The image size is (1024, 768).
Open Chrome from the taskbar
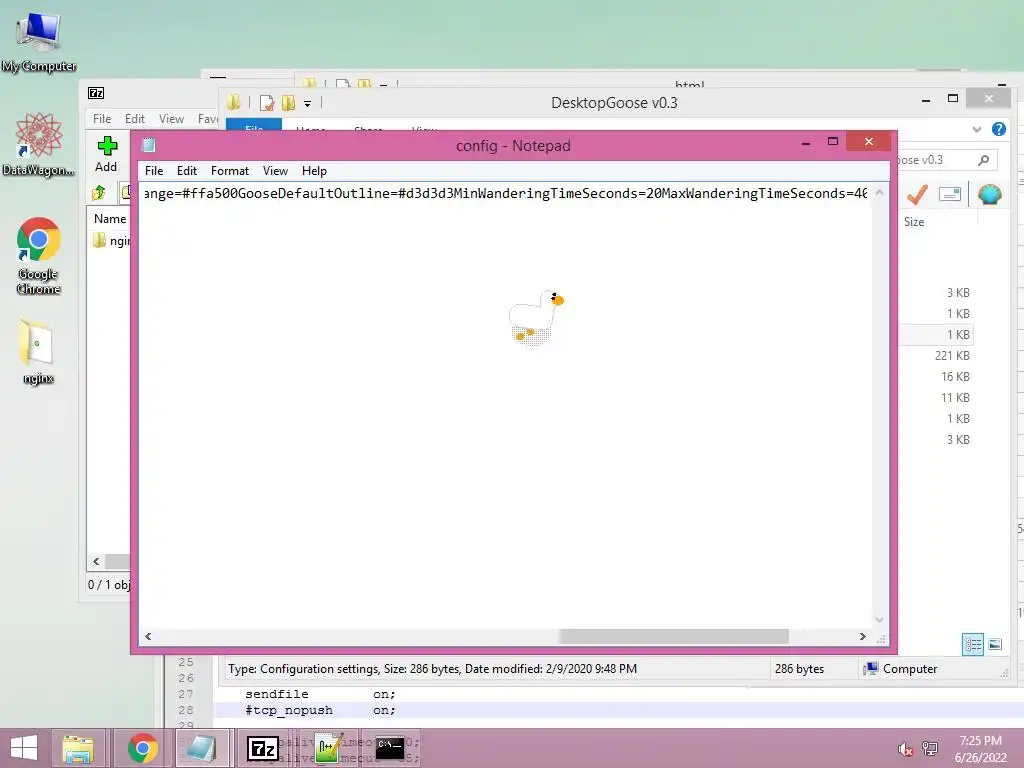coord(142,748)
